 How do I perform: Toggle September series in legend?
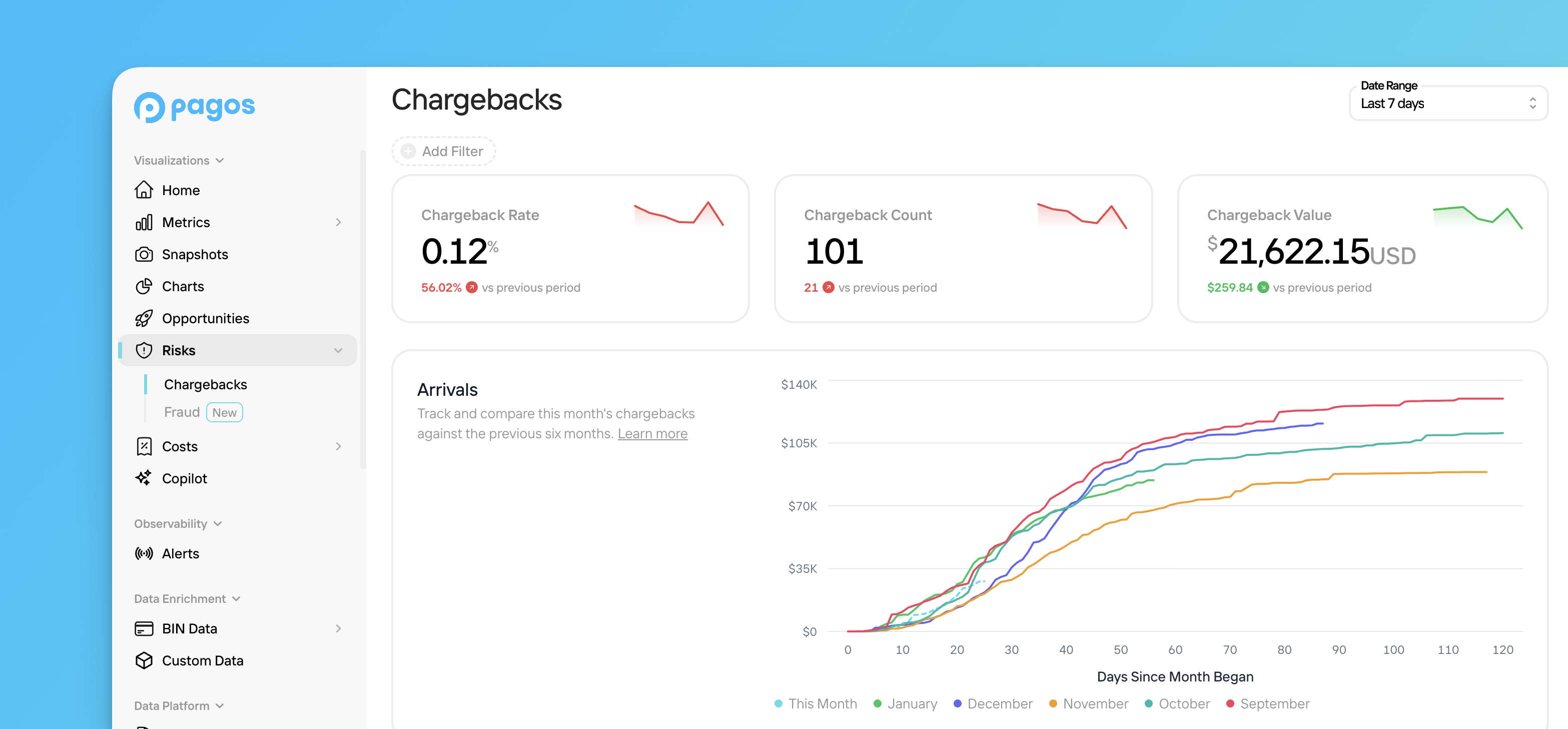click(1268, 703)
